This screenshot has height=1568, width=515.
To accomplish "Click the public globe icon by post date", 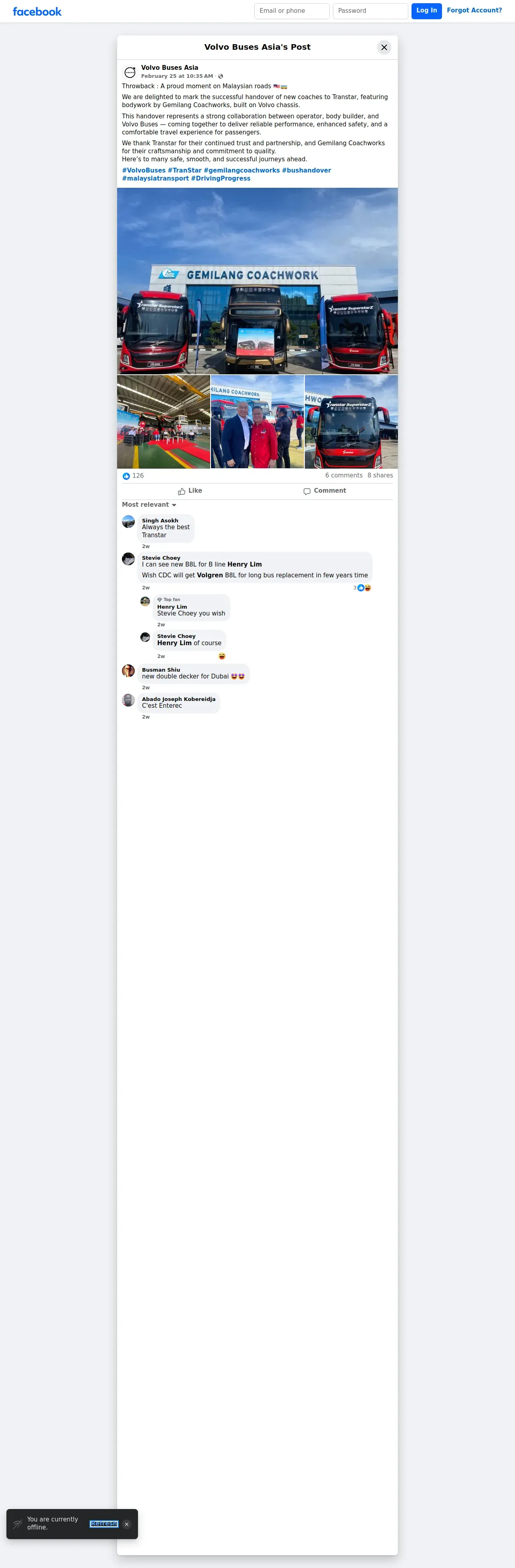I will [x=220, y=77].
